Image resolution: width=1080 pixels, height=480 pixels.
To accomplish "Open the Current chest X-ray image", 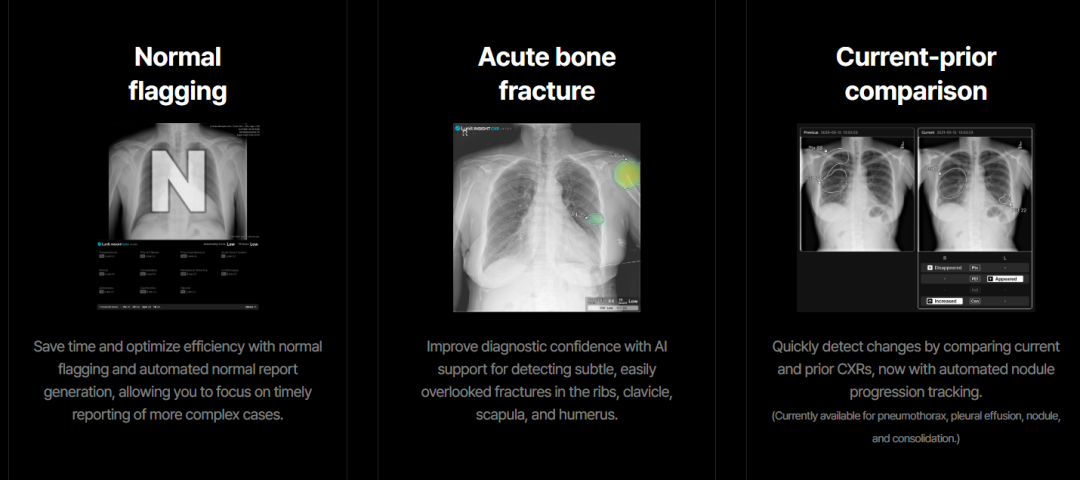I will coord(974,194).
